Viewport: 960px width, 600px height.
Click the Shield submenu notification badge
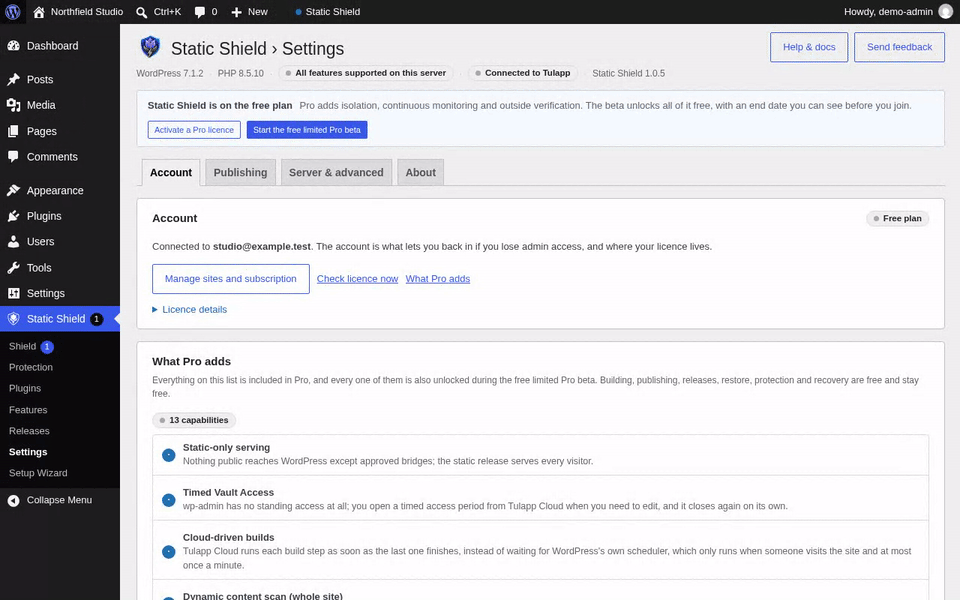coord(47,347)
